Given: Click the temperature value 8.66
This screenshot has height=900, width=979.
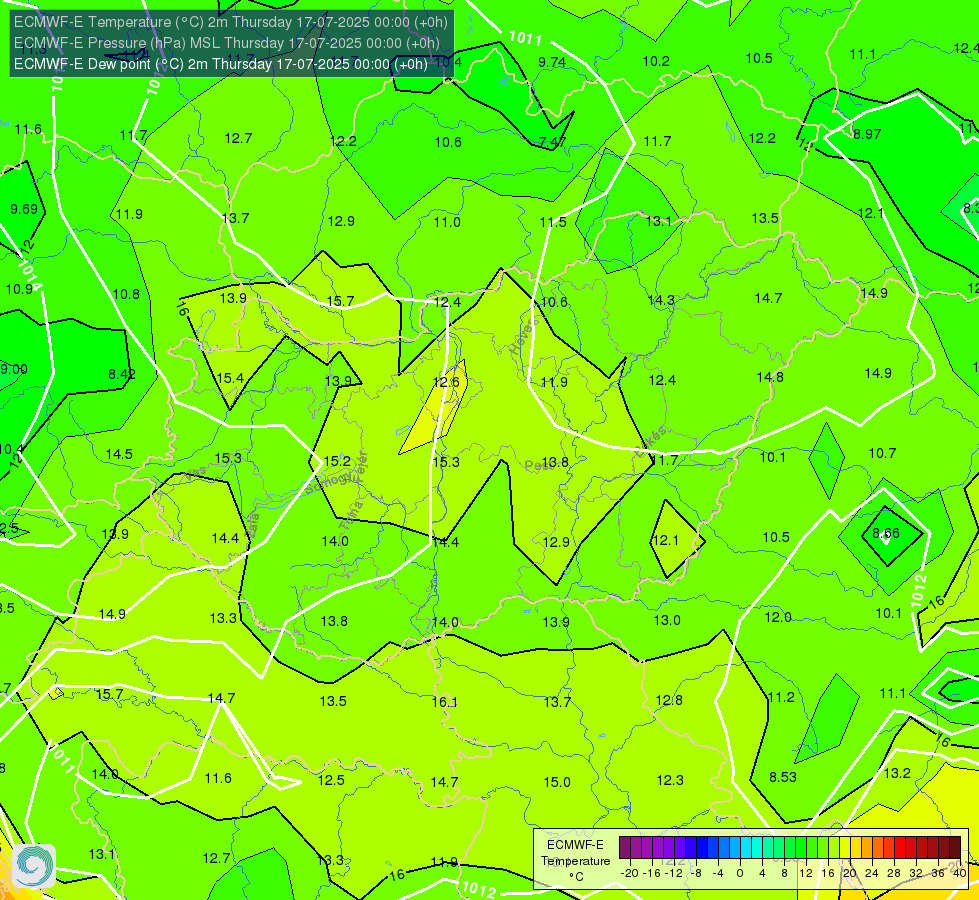Looking at the screenshot, I should coord(886,533).
